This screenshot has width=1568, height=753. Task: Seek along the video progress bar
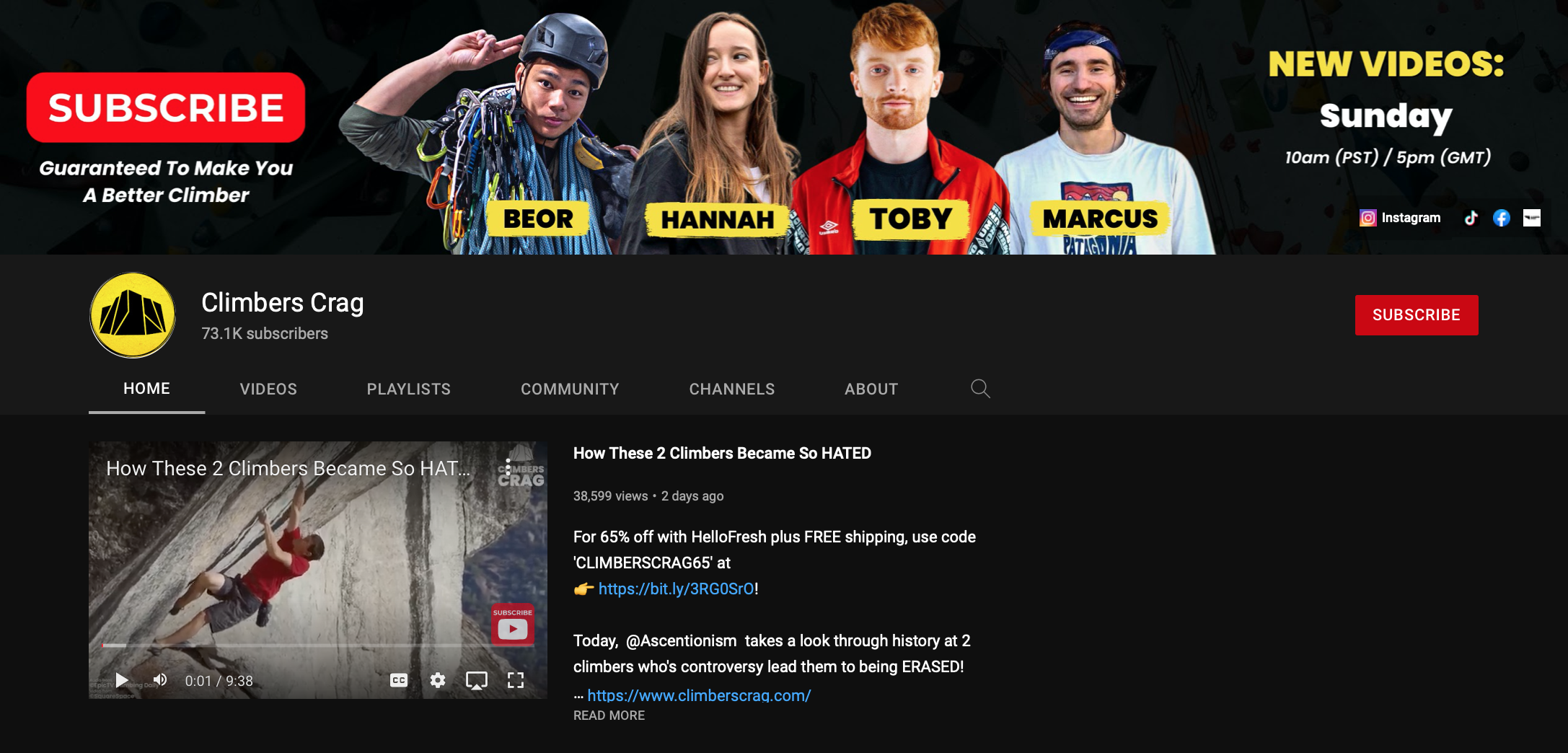(x=317, y=645)
